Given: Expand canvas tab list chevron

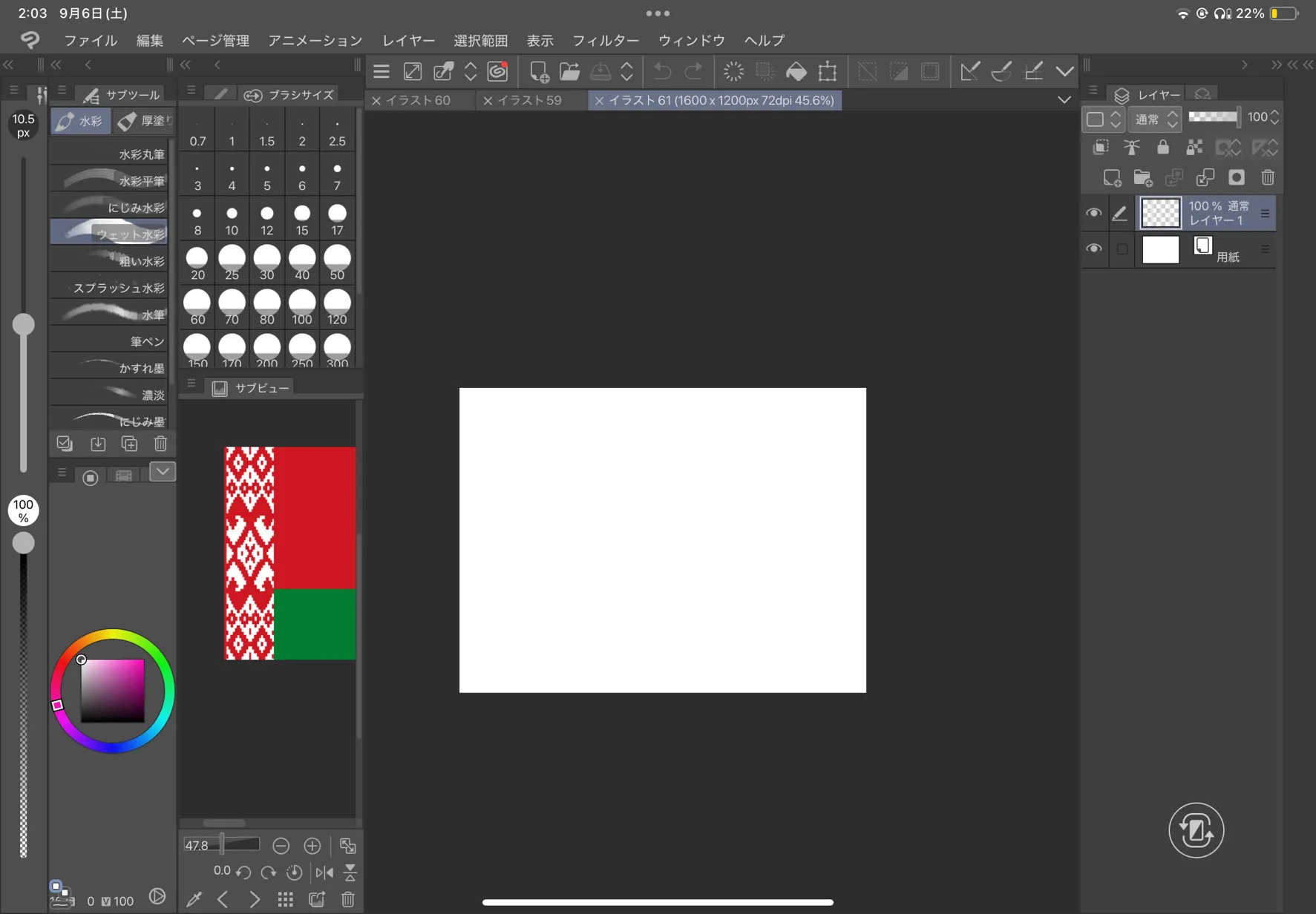Looking at the screenshot, I should (1064, 99).
